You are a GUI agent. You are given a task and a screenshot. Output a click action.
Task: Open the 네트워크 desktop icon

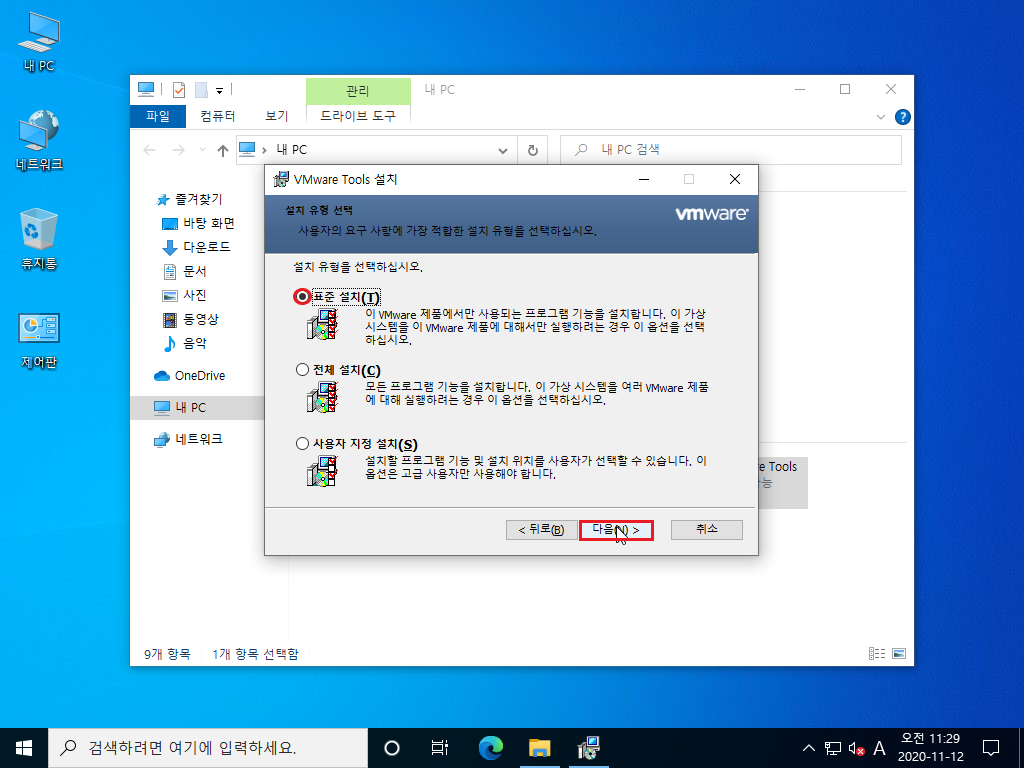[39, 140]
